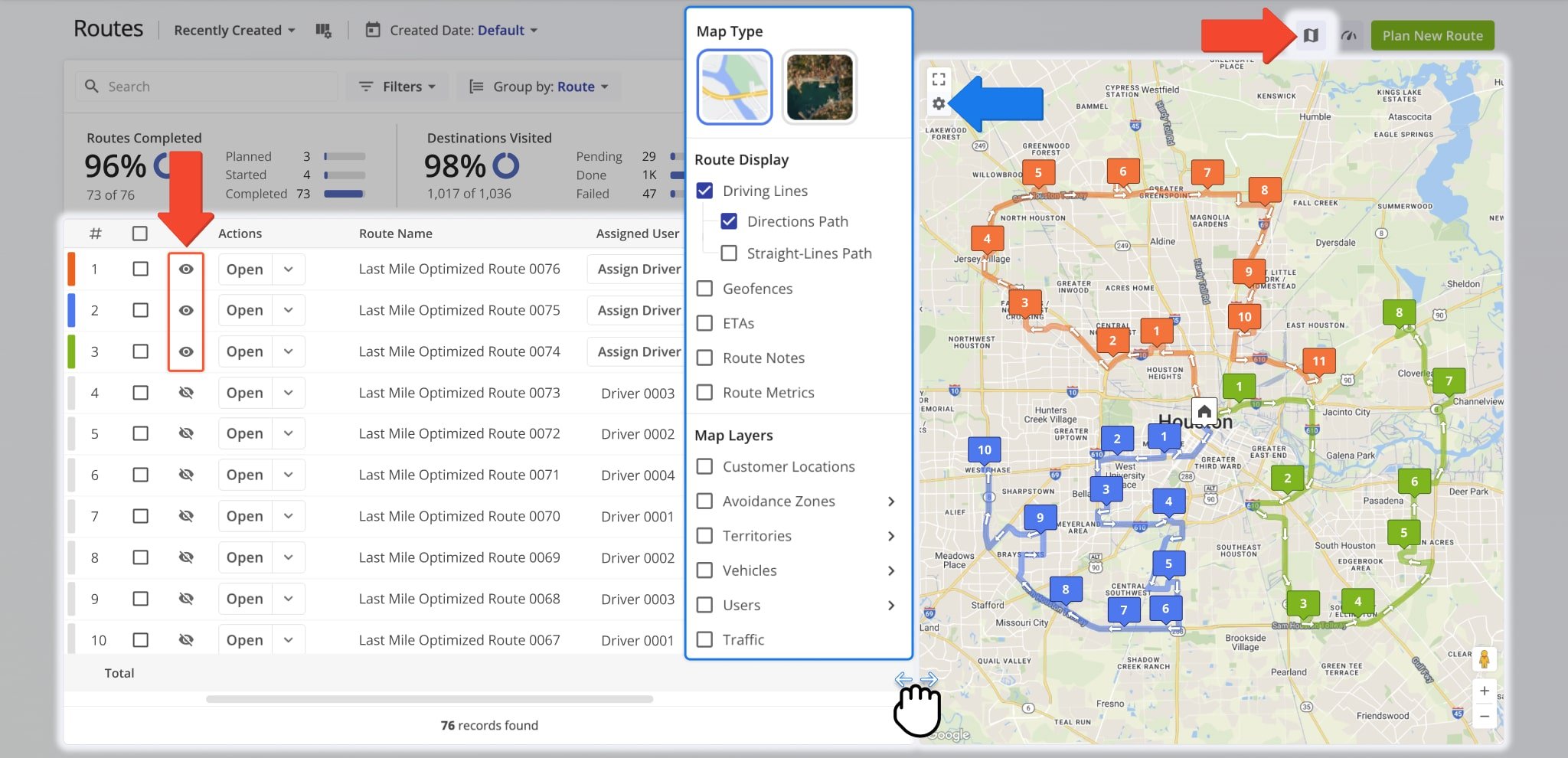Click green stop marker 3 on map
This screenshot has height=758, width=1568.
(1303, 604)
